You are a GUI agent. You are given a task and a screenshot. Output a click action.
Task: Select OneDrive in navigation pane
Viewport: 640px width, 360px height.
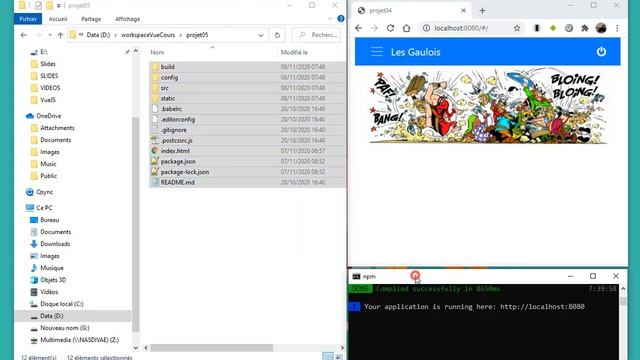[48, 116]
